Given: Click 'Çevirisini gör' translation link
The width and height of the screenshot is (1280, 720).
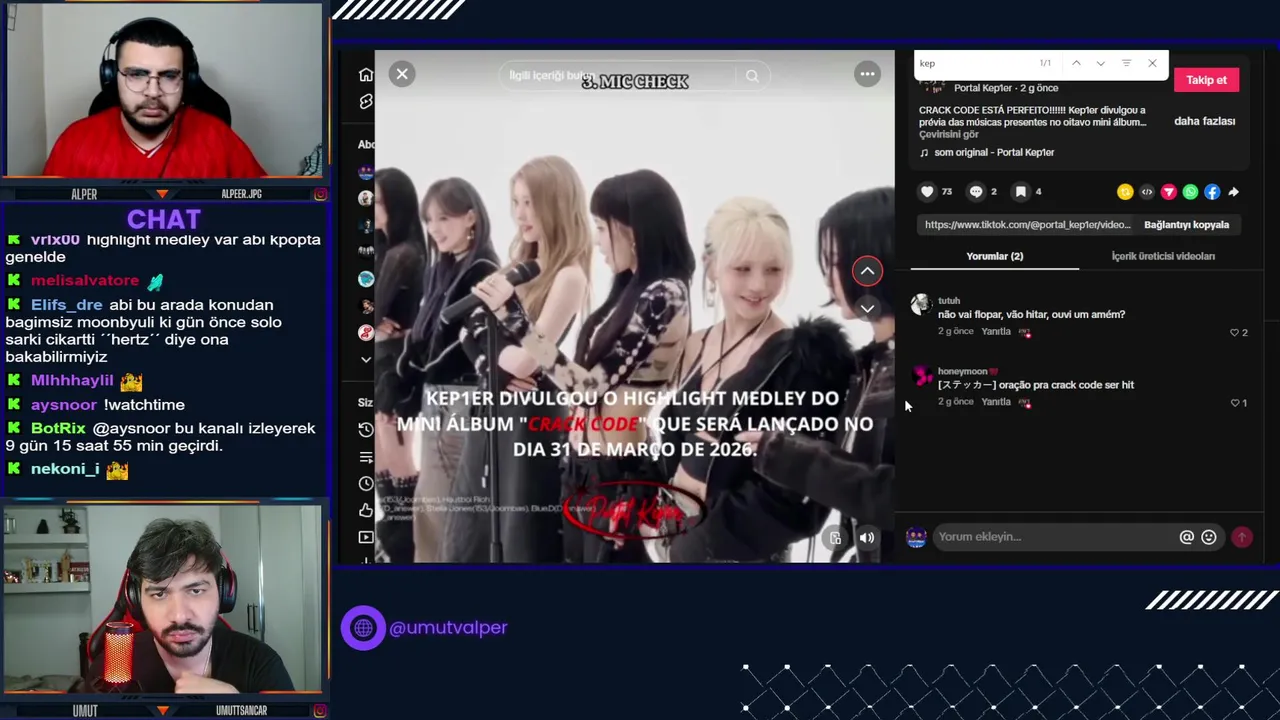Looking at the screenshot, I should coord(949,134).
